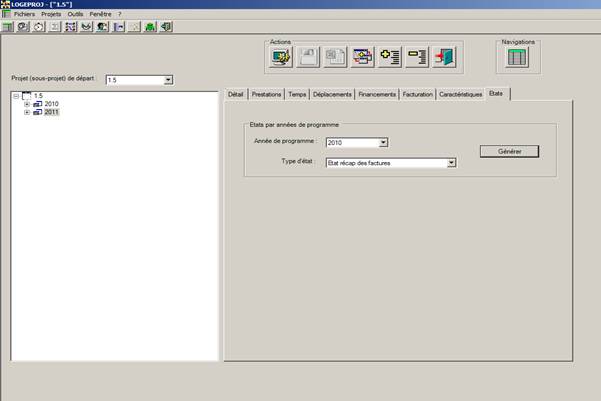
Task: Open the Outils menu
Action: coord(76,15)
